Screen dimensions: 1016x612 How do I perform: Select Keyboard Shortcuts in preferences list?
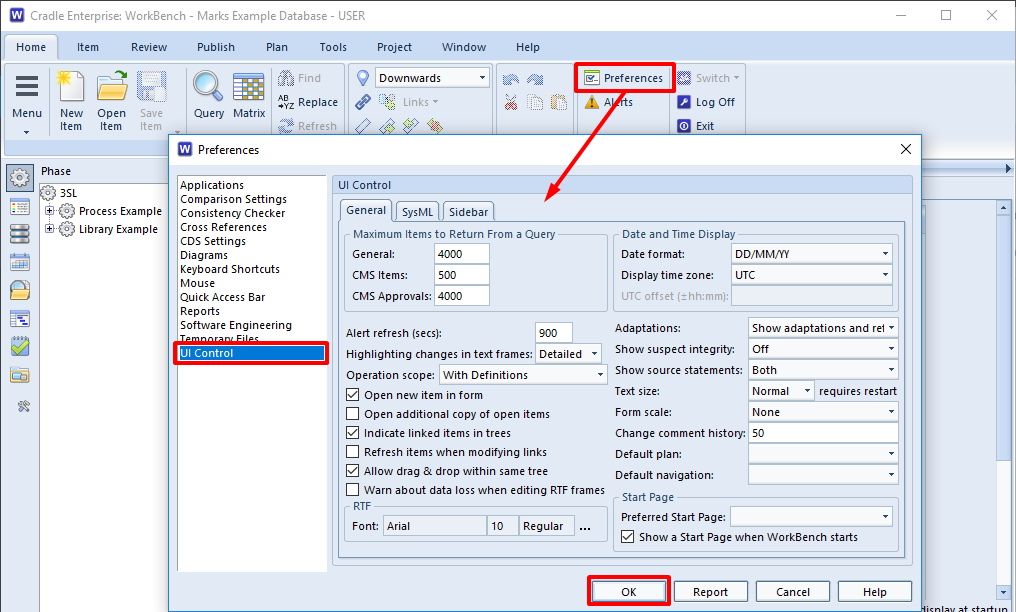pos(230,269)
